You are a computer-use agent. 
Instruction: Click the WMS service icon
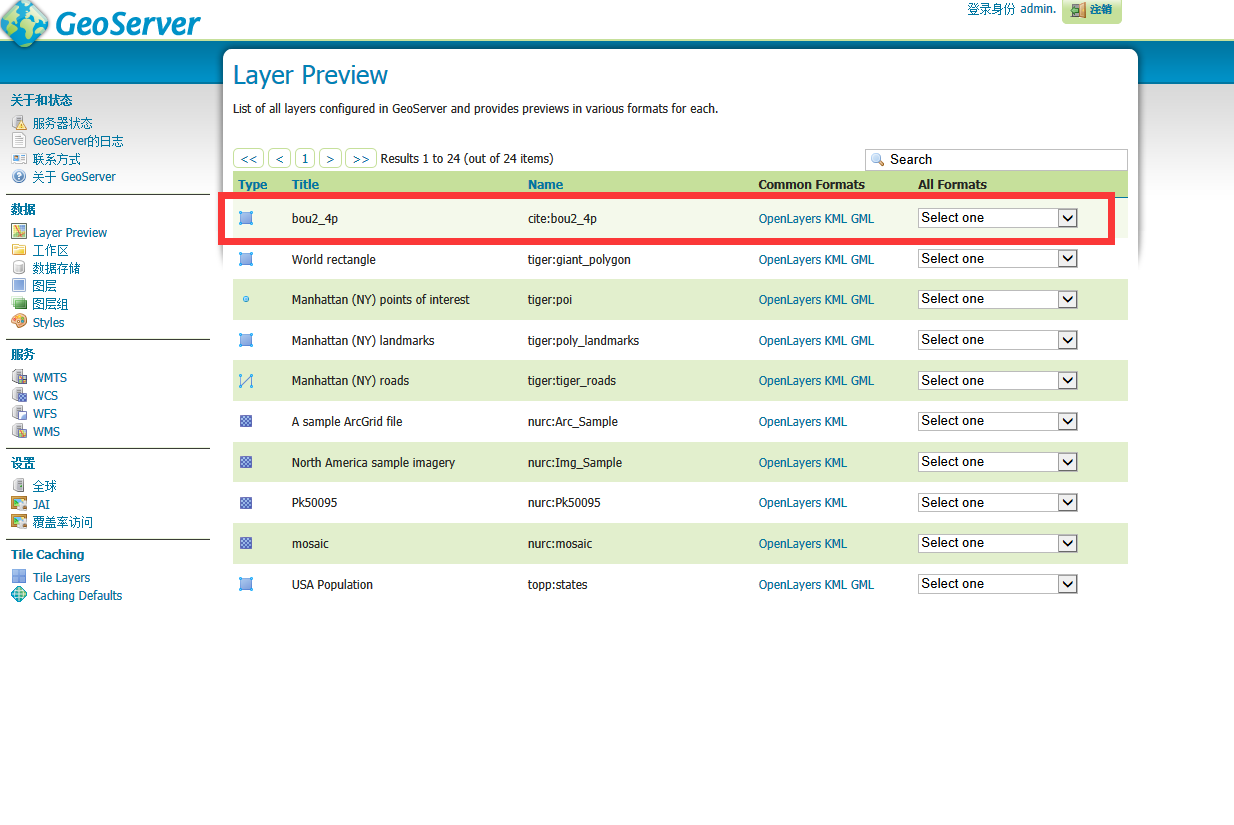pyautogui.click(x=19, y=431)
